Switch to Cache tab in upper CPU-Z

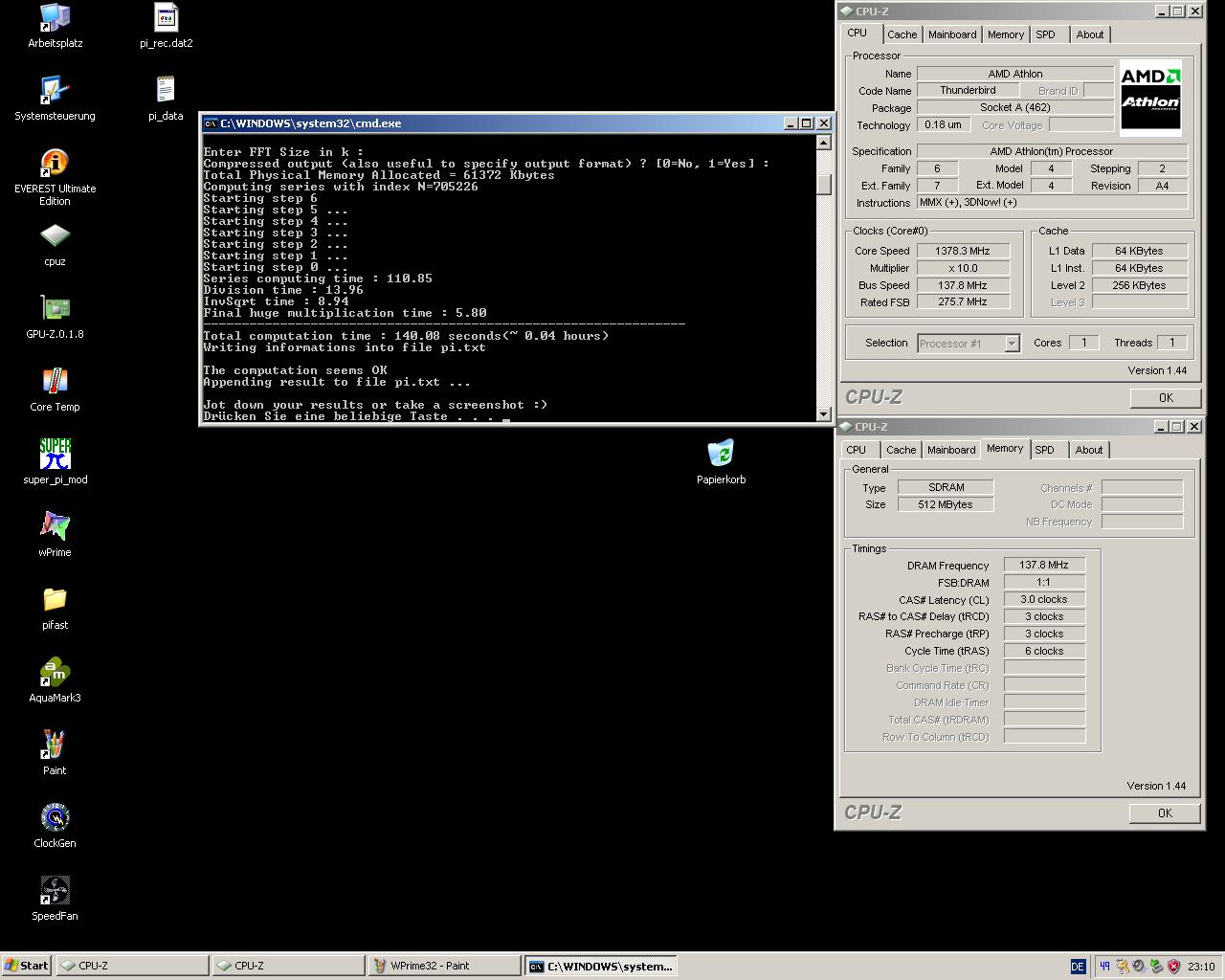[902, 34]
